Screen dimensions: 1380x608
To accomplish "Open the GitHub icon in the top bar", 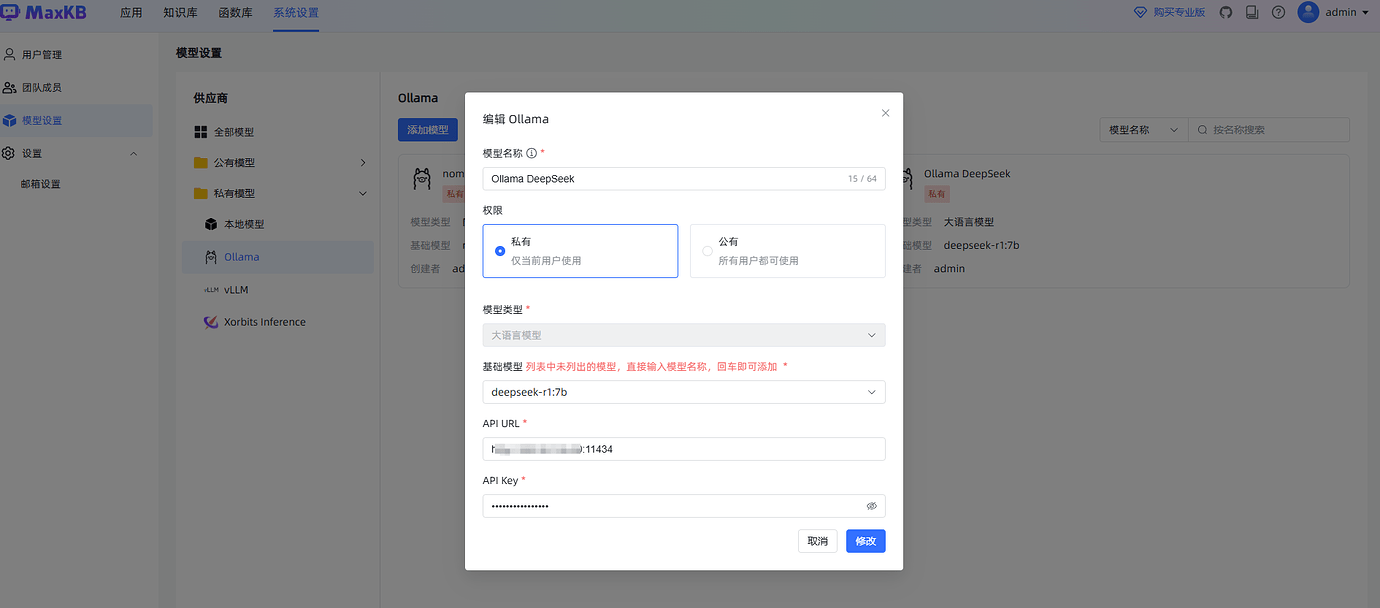I will point(1225,12).
